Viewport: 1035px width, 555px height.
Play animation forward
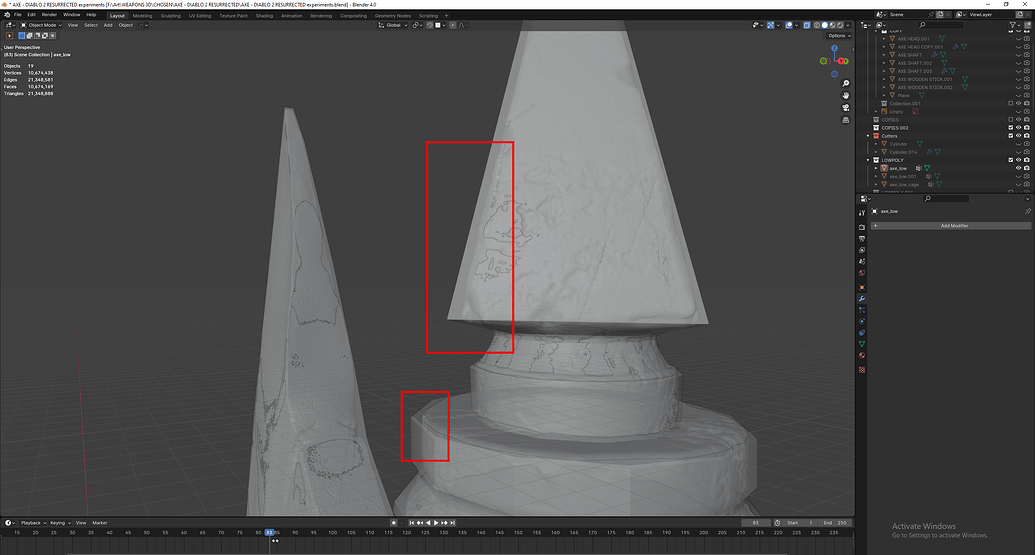(436, 523)
